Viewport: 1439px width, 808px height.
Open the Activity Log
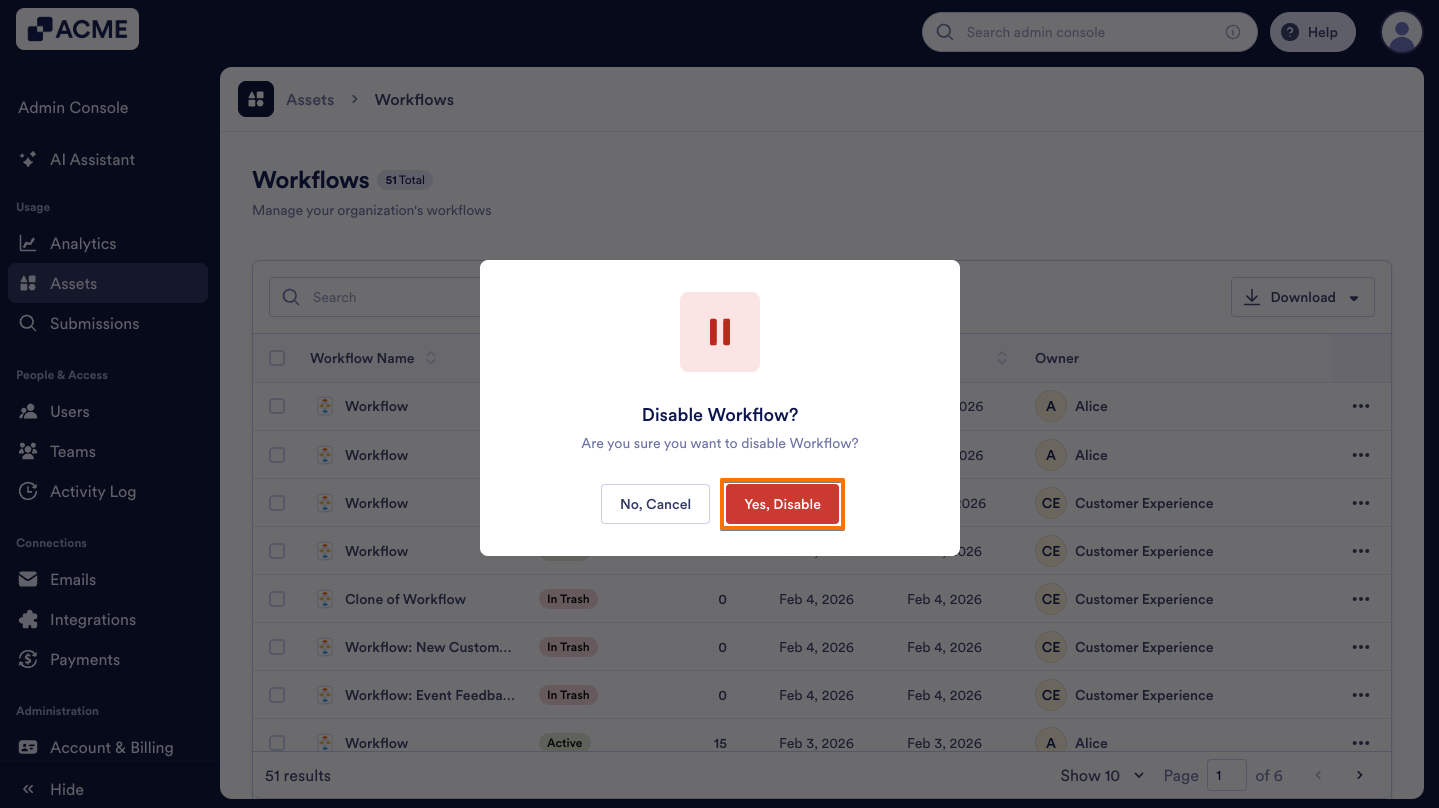pyautogui.click(x=94, y=491)
